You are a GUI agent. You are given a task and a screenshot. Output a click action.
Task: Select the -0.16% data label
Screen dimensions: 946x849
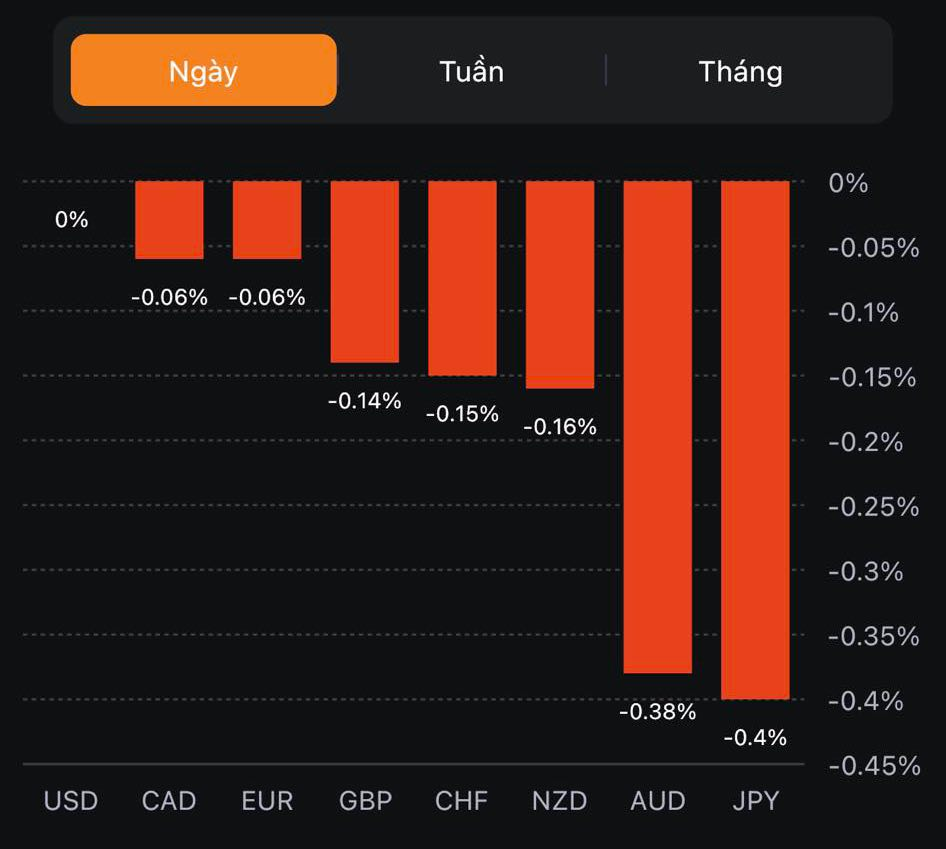560,427
